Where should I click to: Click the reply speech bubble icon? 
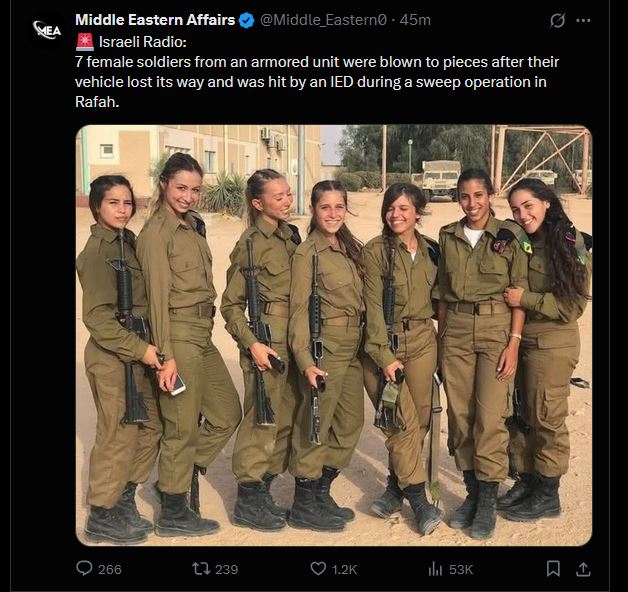click(x=84, y=568)
